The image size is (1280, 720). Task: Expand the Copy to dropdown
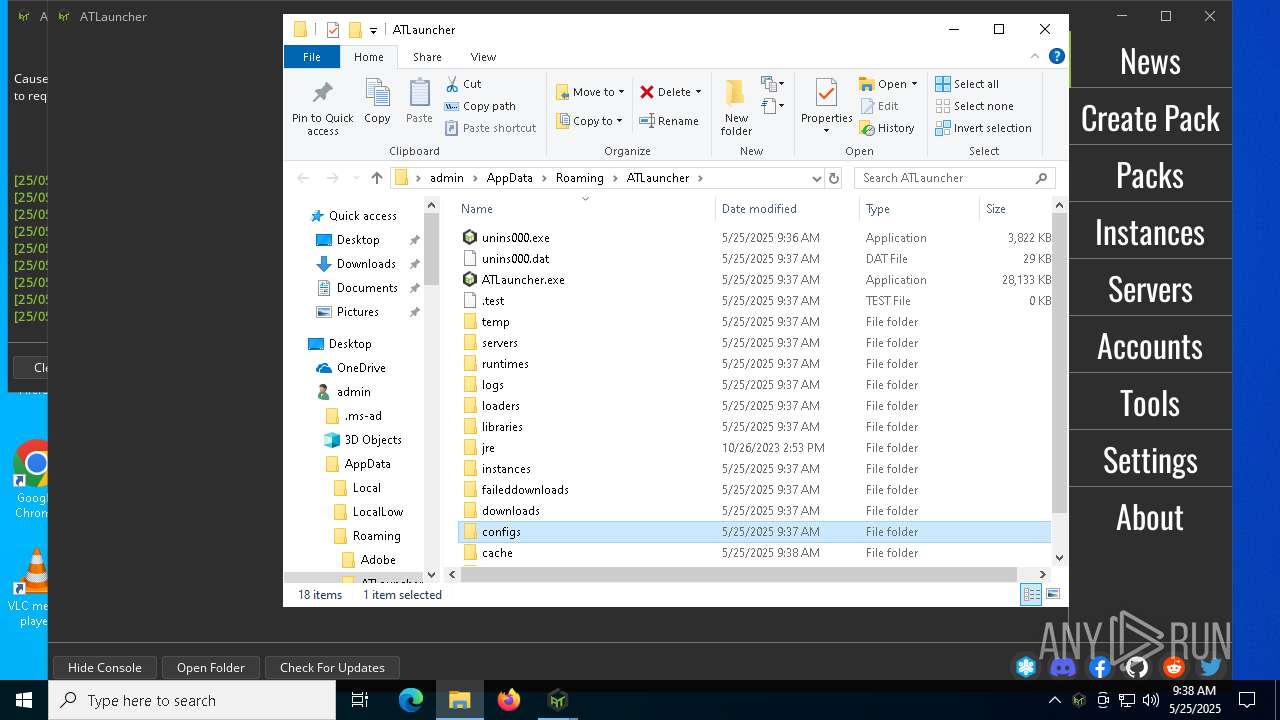tap(620, 121)
